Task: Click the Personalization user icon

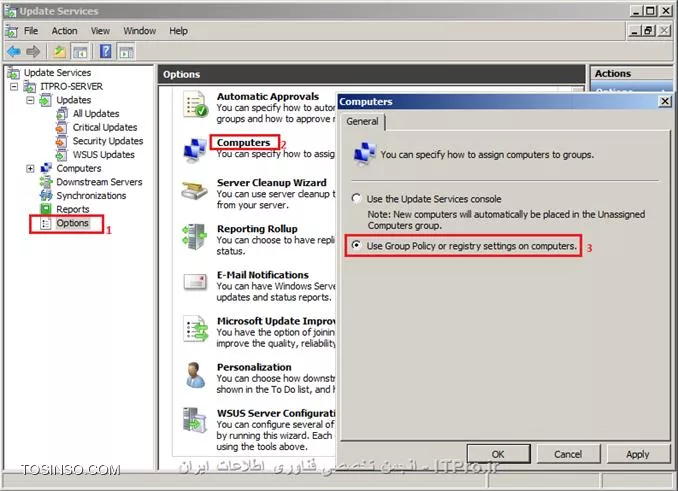Action: click(x=195, y=375)
